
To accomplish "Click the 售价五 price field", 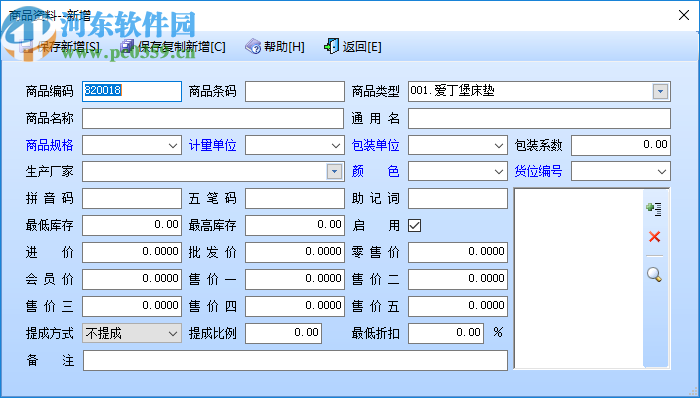I will tap(458, 307).
